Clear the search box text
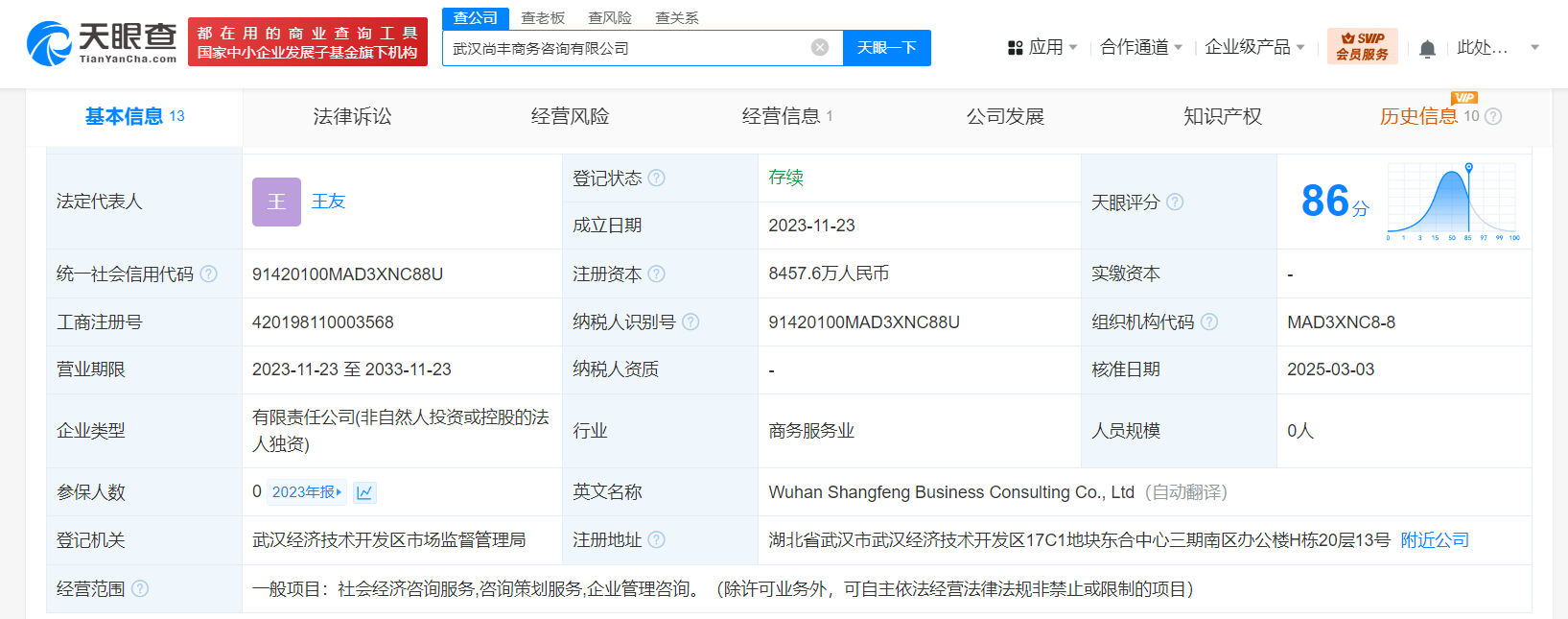Viewport: 1568px width, 619px height. click(820, 48)
